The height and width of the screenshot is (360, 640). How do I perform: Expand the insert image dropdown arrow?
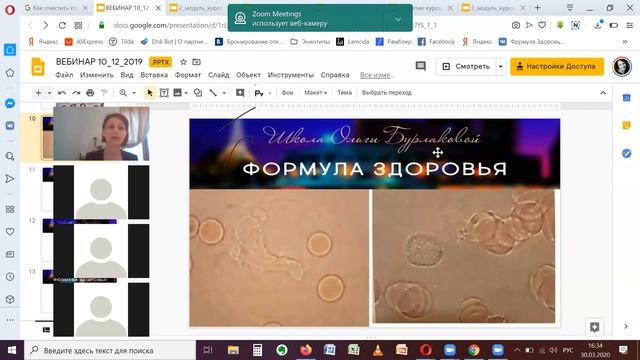(186, 93)
